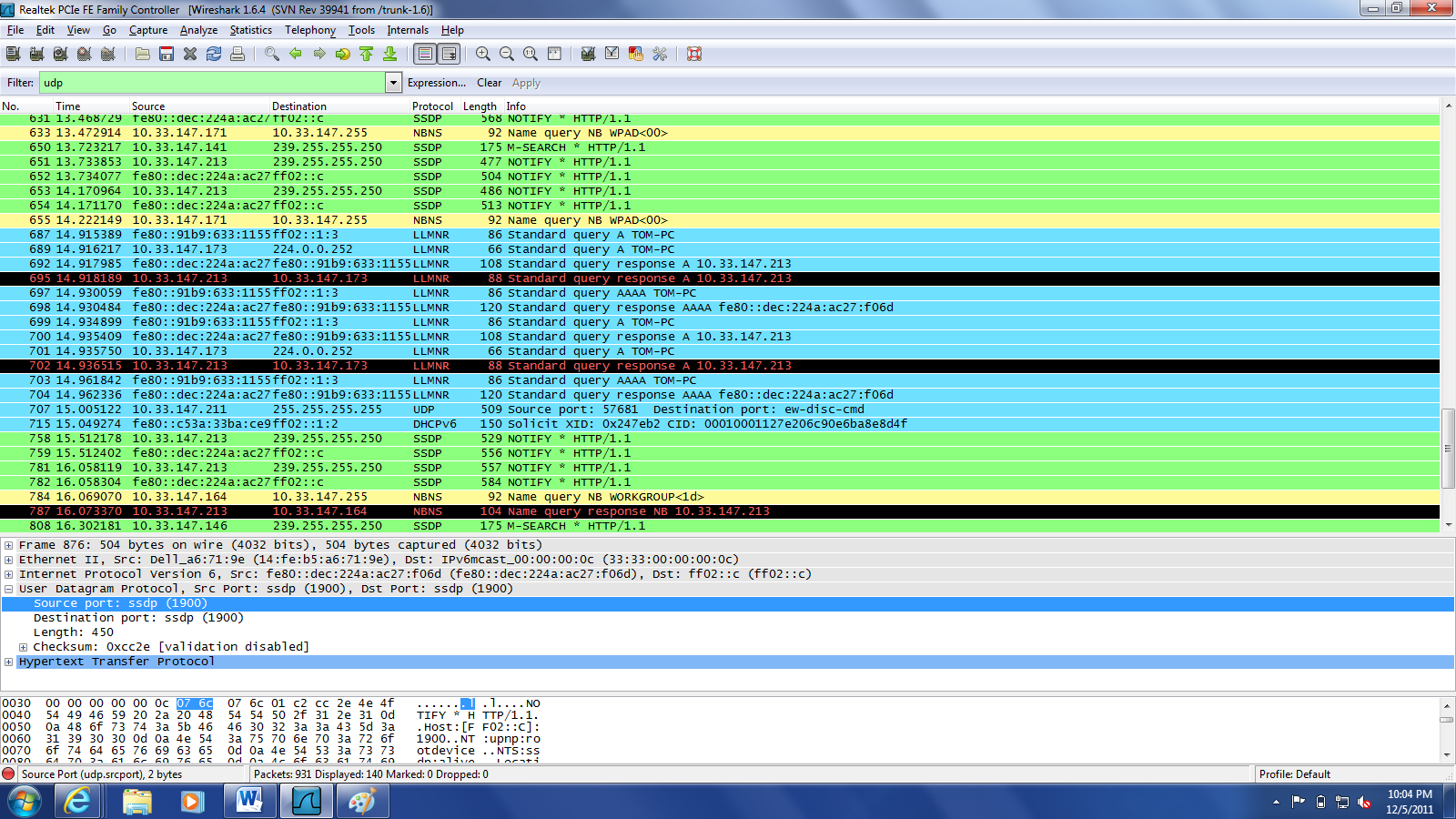Open the Internals menu

[x=408, y=30]
